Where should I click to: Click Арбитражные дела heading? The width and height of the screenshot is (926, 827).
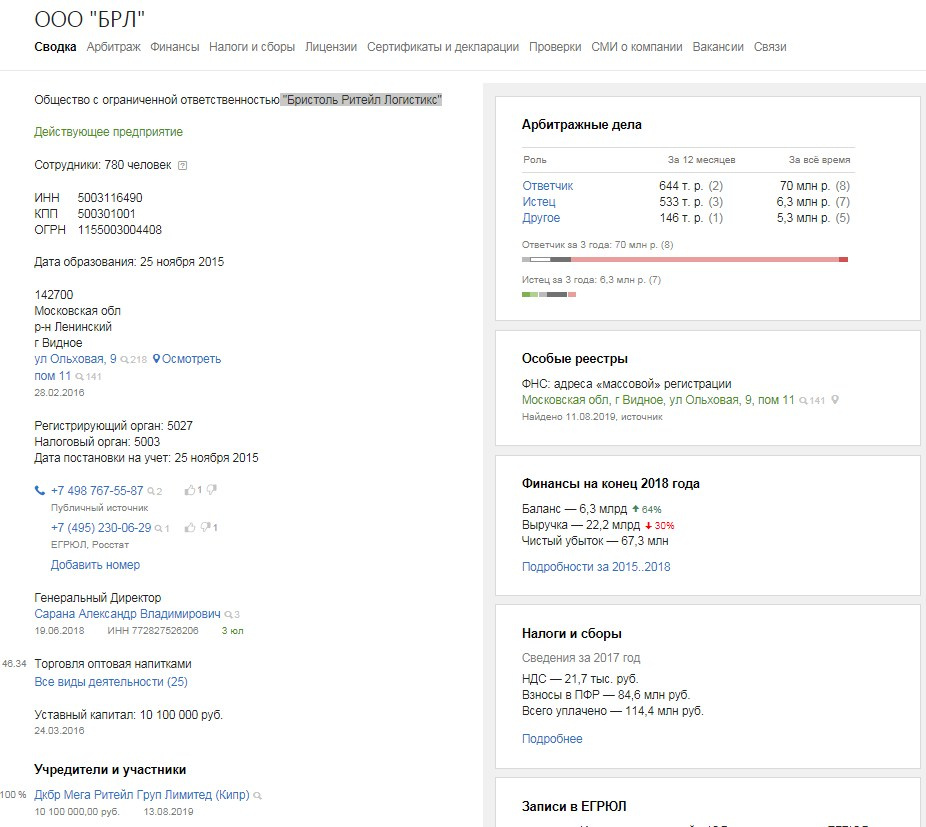click(x=582, y=125)
